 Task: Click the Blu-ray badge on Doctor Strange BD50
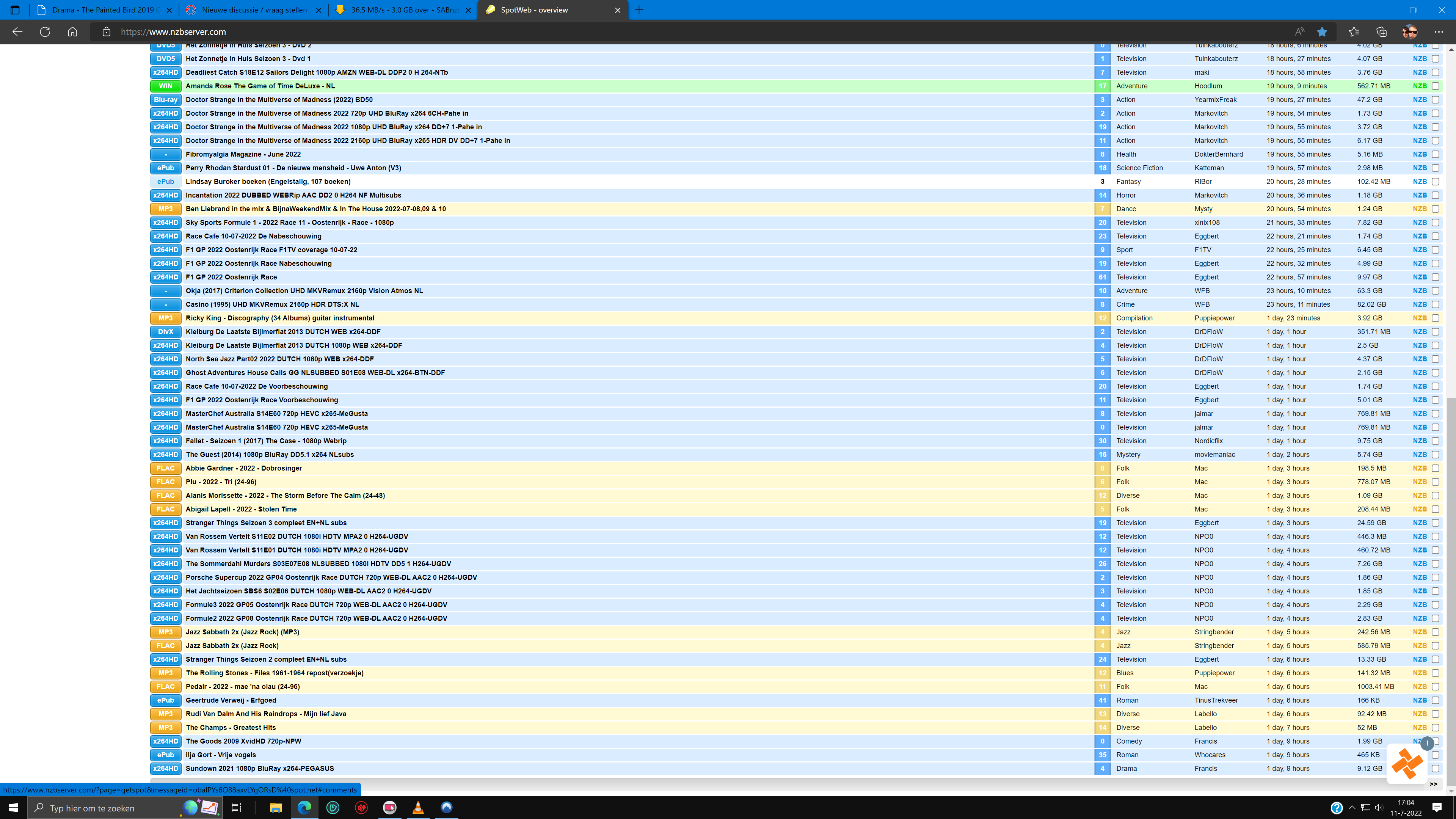(166, 99)
